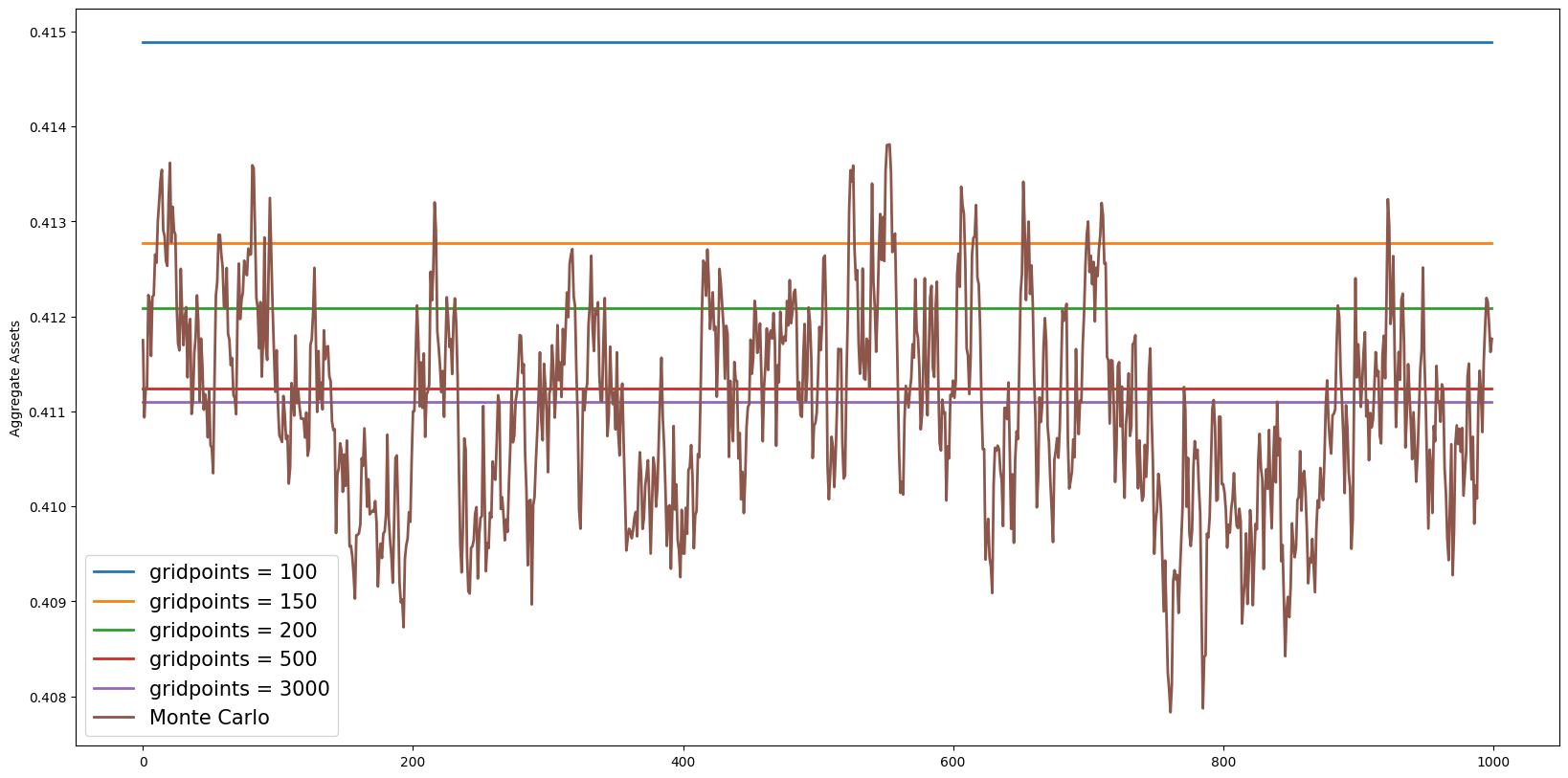Select the 'gridpoints = 200' legend label

click(233, 631)
